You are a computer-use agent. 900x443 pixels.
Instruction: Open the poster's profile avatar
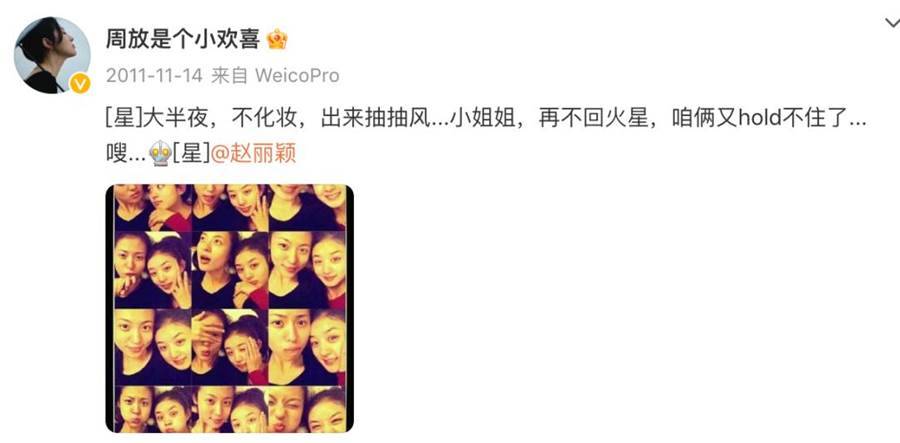pyautogui.click(x=52, y=55)
